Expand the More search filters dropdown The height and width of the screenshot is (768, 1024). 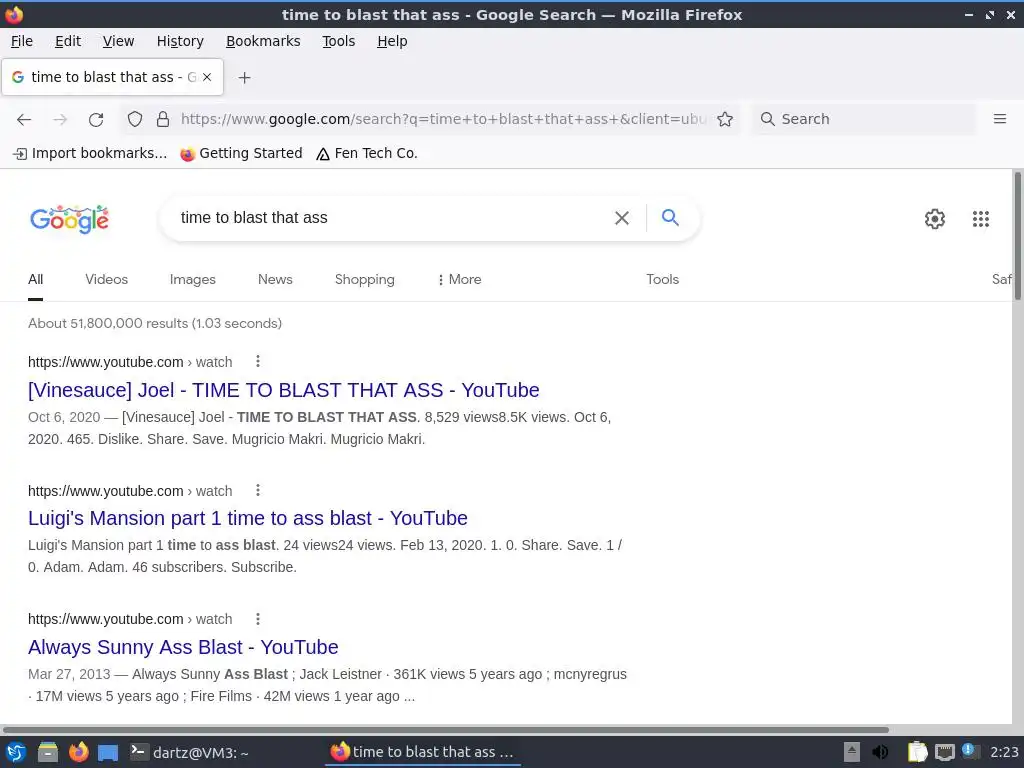click(x=460, y=280)
